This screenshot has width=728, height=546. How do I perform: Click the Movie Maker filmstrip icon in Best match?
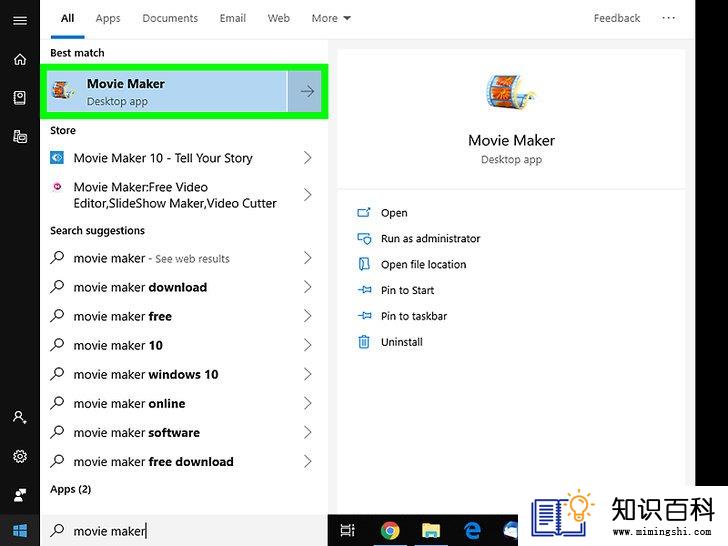[64, 90]
